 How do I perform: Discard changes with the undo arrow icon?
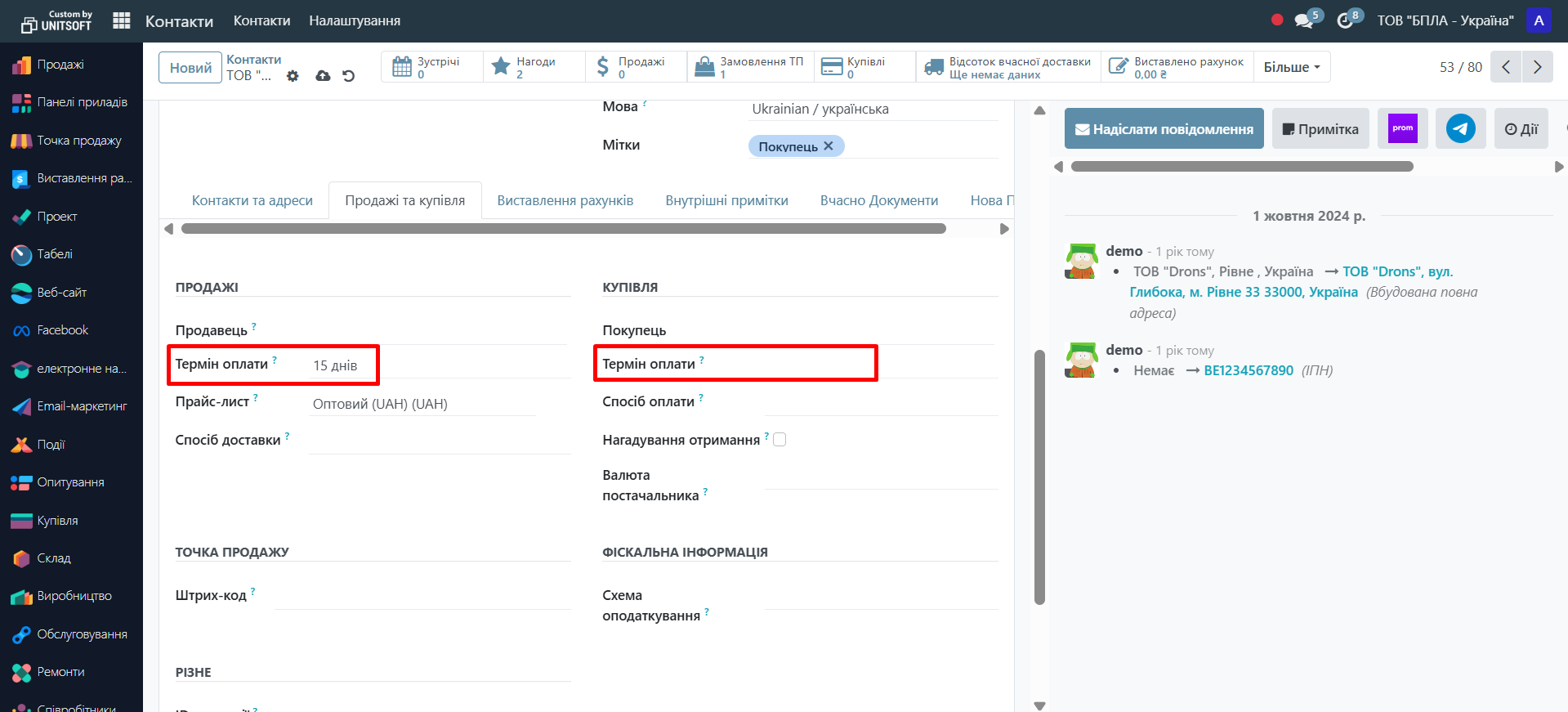[349, 76]
